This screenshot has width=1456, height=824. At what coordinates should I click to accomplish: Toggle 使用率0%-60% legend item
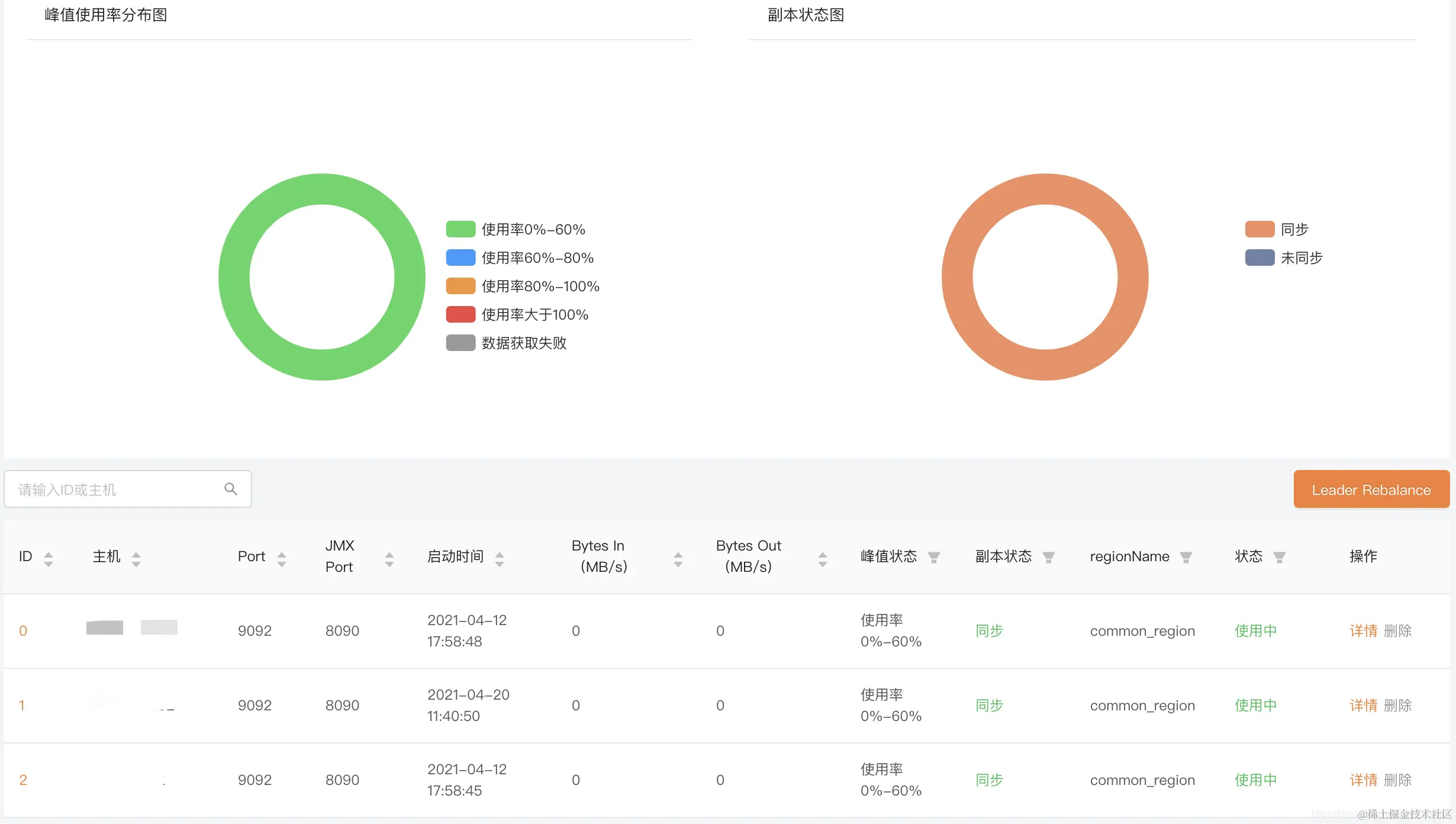(533, 229)
